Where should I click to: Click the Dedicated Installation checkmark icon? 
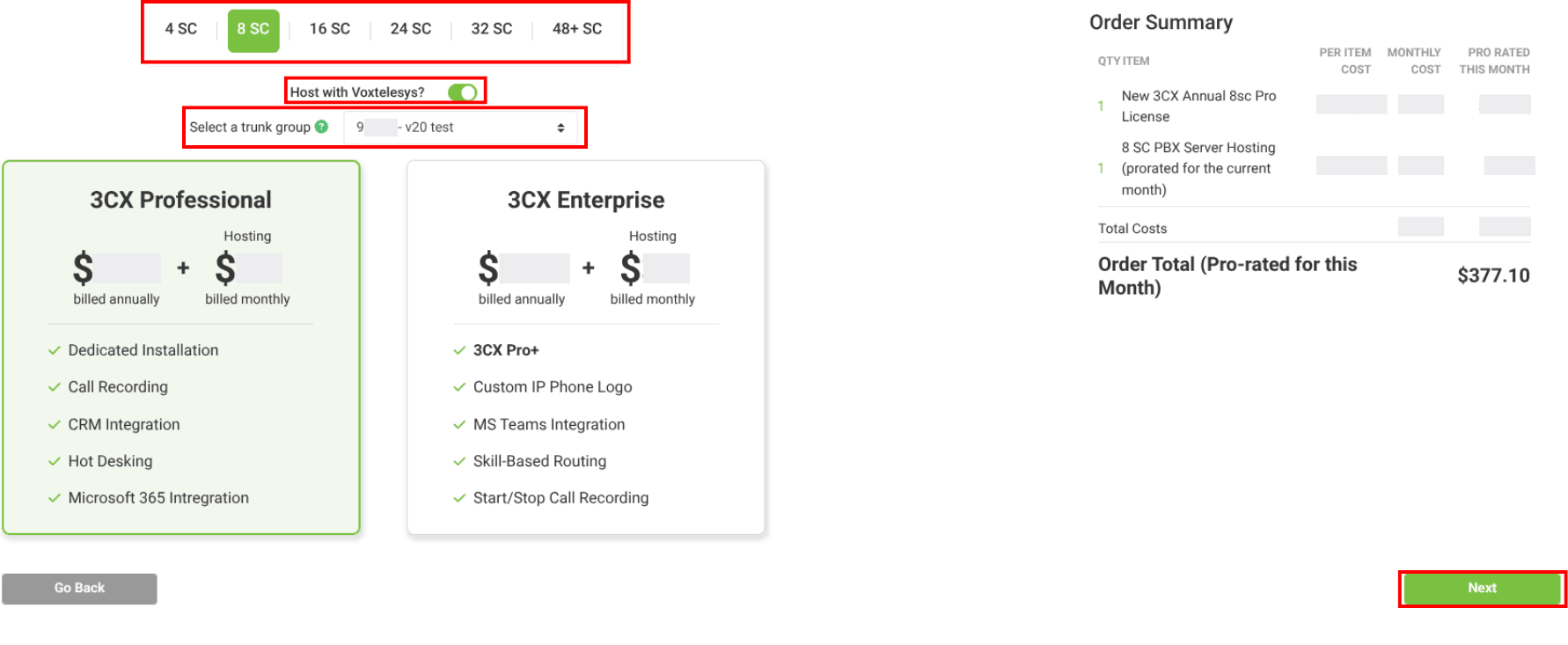(54, 350)
